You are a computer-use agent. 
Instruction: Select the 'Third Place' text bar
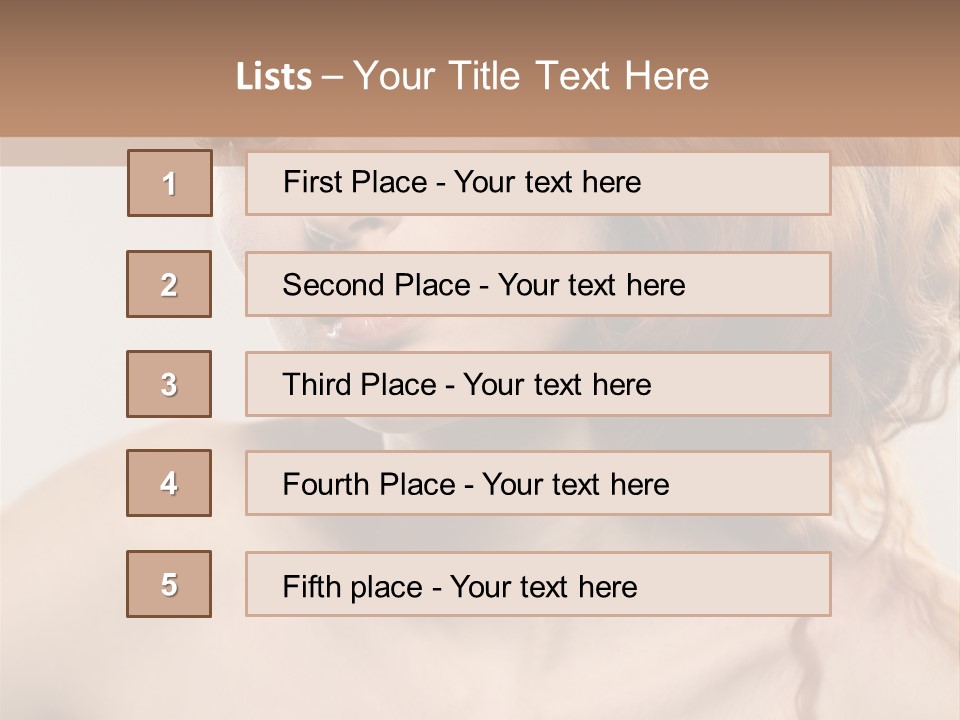[x=538, y=384]
